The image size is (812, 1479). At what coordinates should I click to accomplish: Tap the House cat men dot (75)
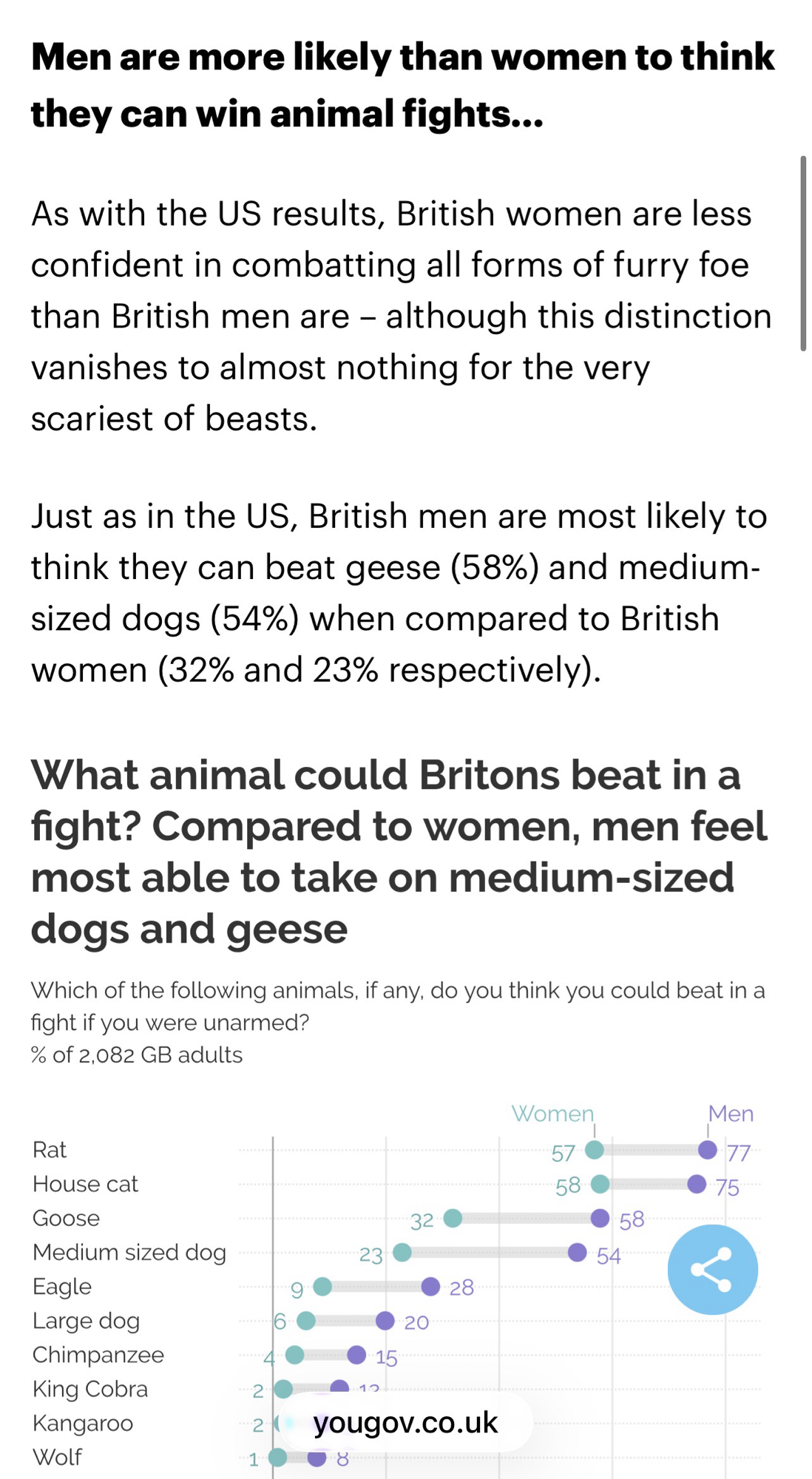[697, 1185]
